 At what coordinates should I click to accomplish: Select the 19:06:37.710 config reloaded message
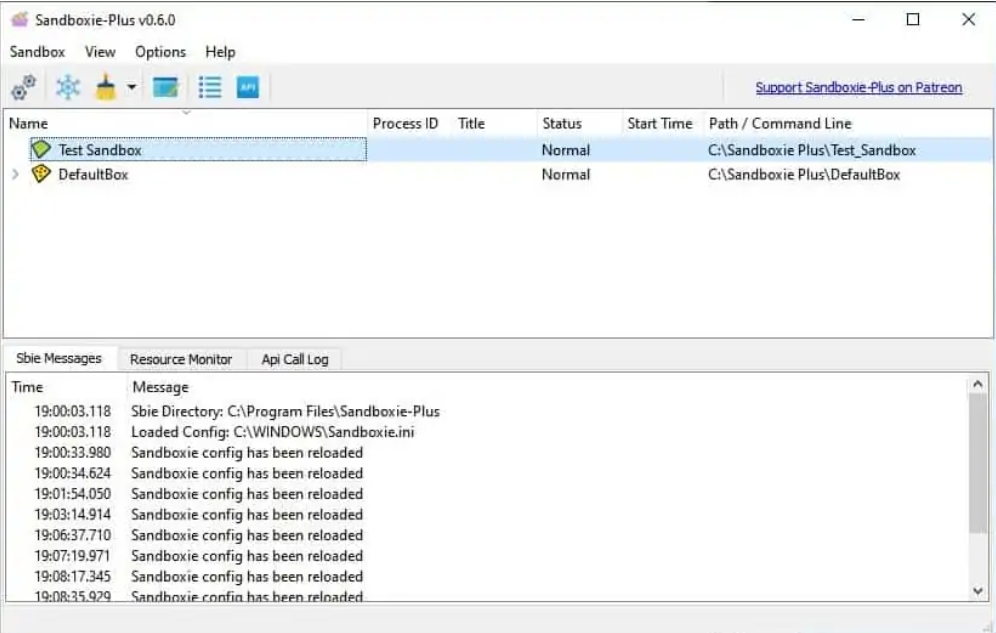487,535
